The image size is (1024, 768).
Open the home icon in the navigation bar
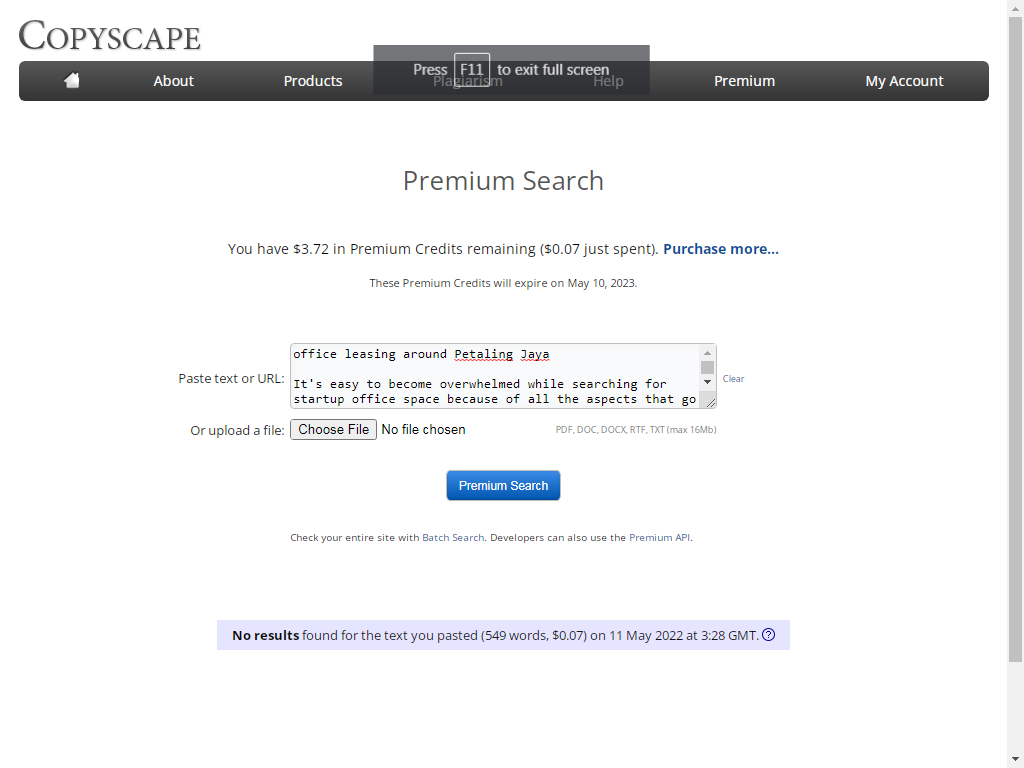click(72, 80)
